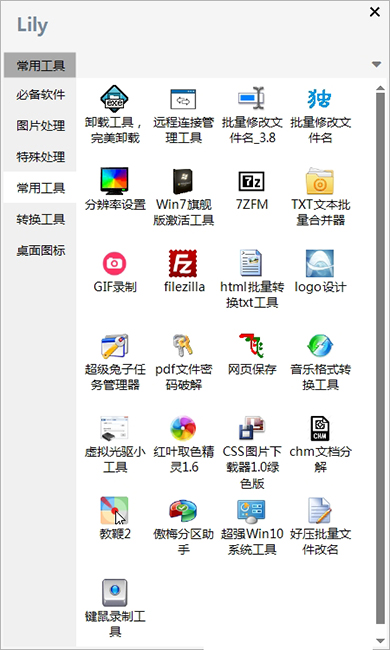390x650 pixels.
Task: Open 键鼠录制工具 icon
Action: [x=114, y=593]
